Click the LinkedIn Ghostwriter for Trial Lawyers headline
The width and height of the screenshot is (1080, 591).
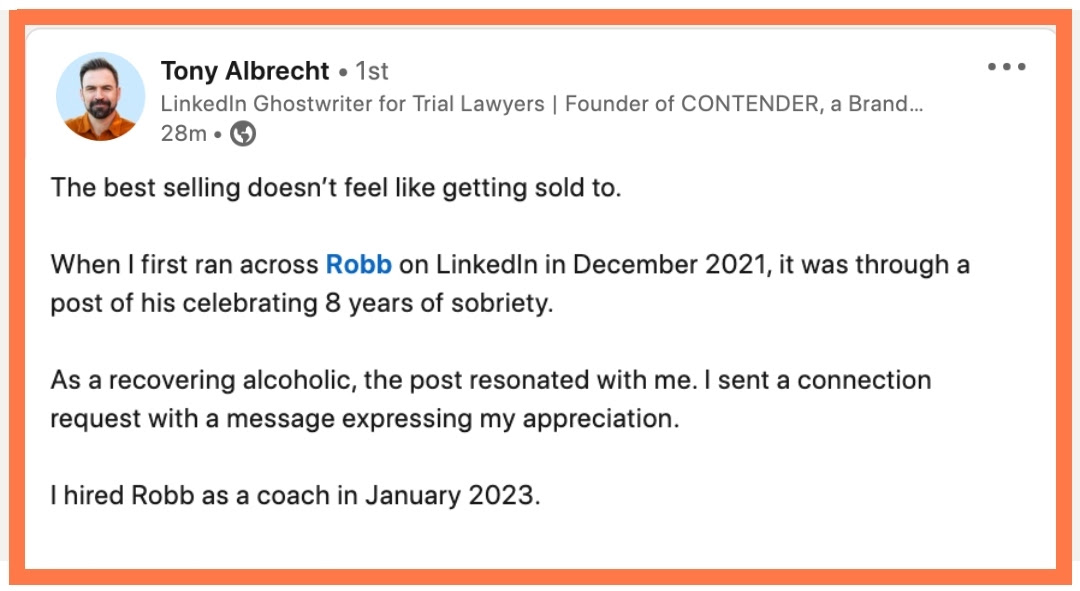coord(353,104)
